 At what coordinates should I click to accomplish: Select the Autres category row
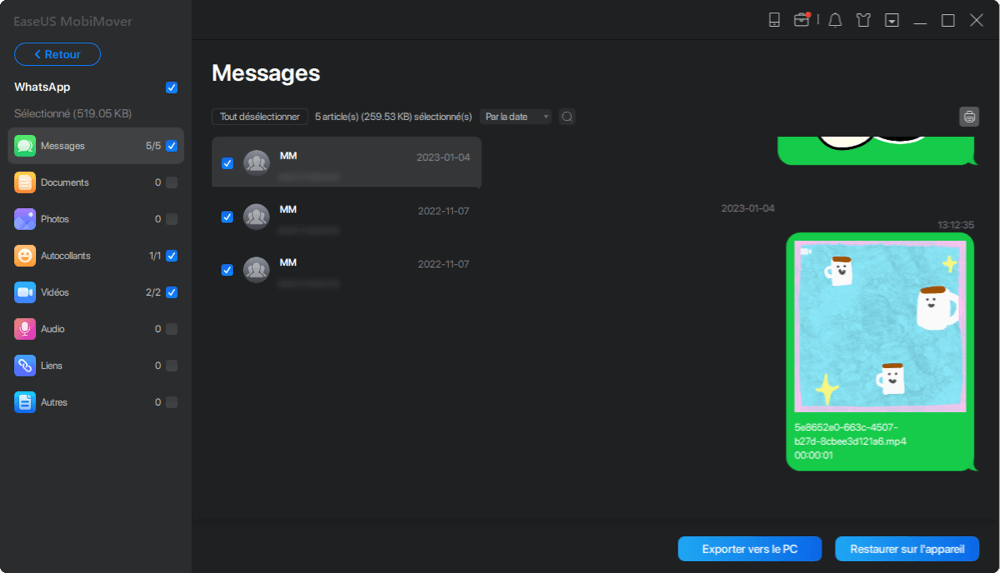click(x=96, y=403)
